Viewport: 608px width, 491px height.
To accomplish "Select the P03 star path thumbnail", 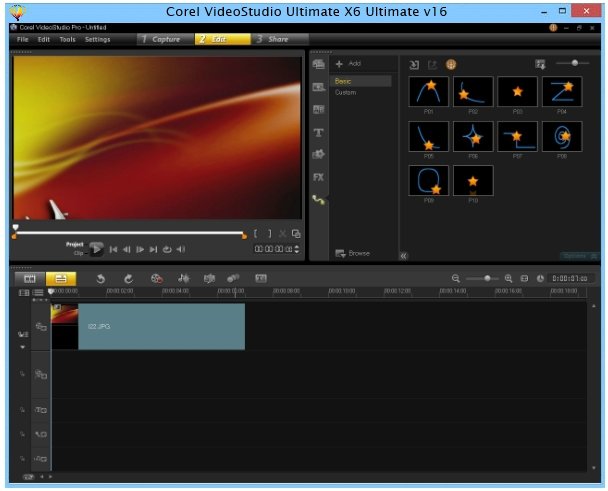I will click(x=517, y=92).
